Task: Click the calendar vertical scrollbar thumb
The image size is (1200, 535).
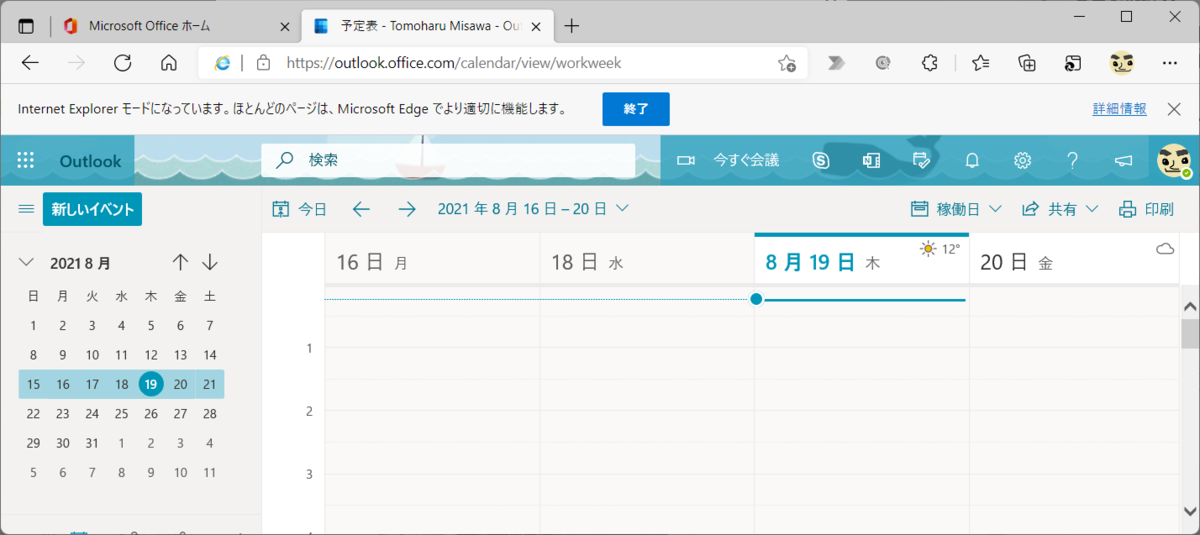Action: point(1190,333)
